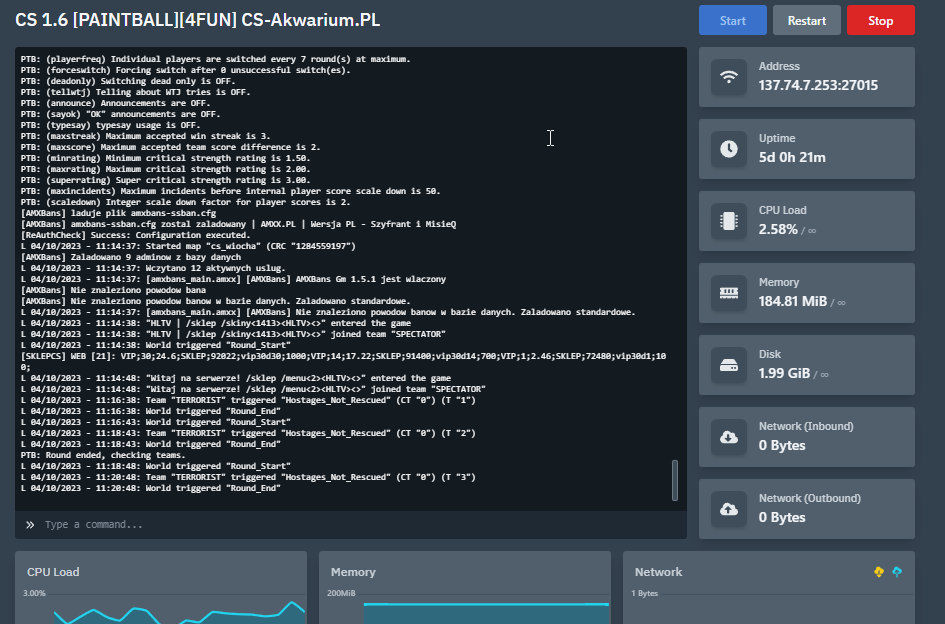945x624 pixels.
Task: Click the wifi icon in Address card
Action: (x=729, y=77)
